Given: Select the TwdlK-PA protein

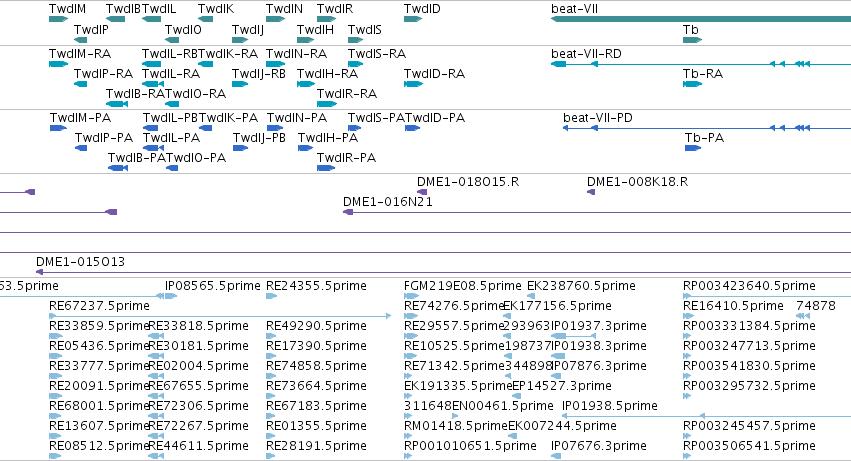Looking at the screenshot, I should [206, 128].
